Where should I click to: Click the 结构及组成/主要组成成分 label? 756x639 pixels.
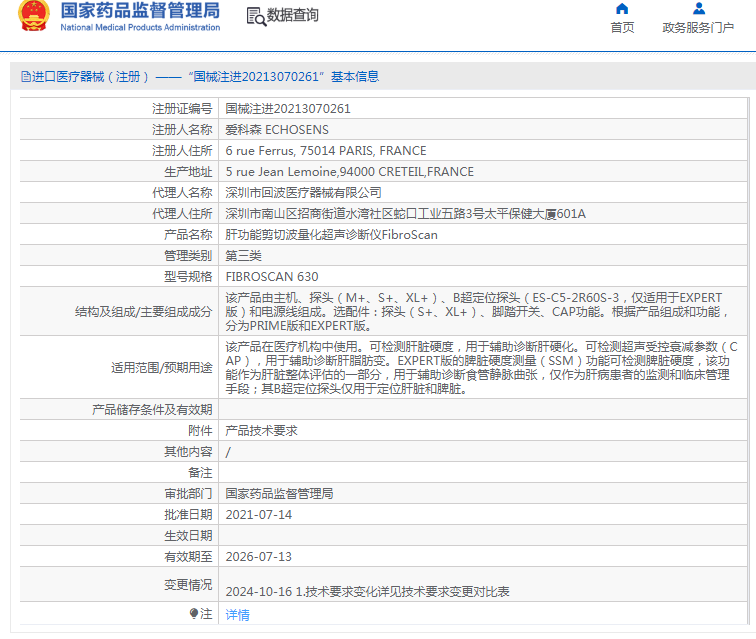click(x=144, y=312)
